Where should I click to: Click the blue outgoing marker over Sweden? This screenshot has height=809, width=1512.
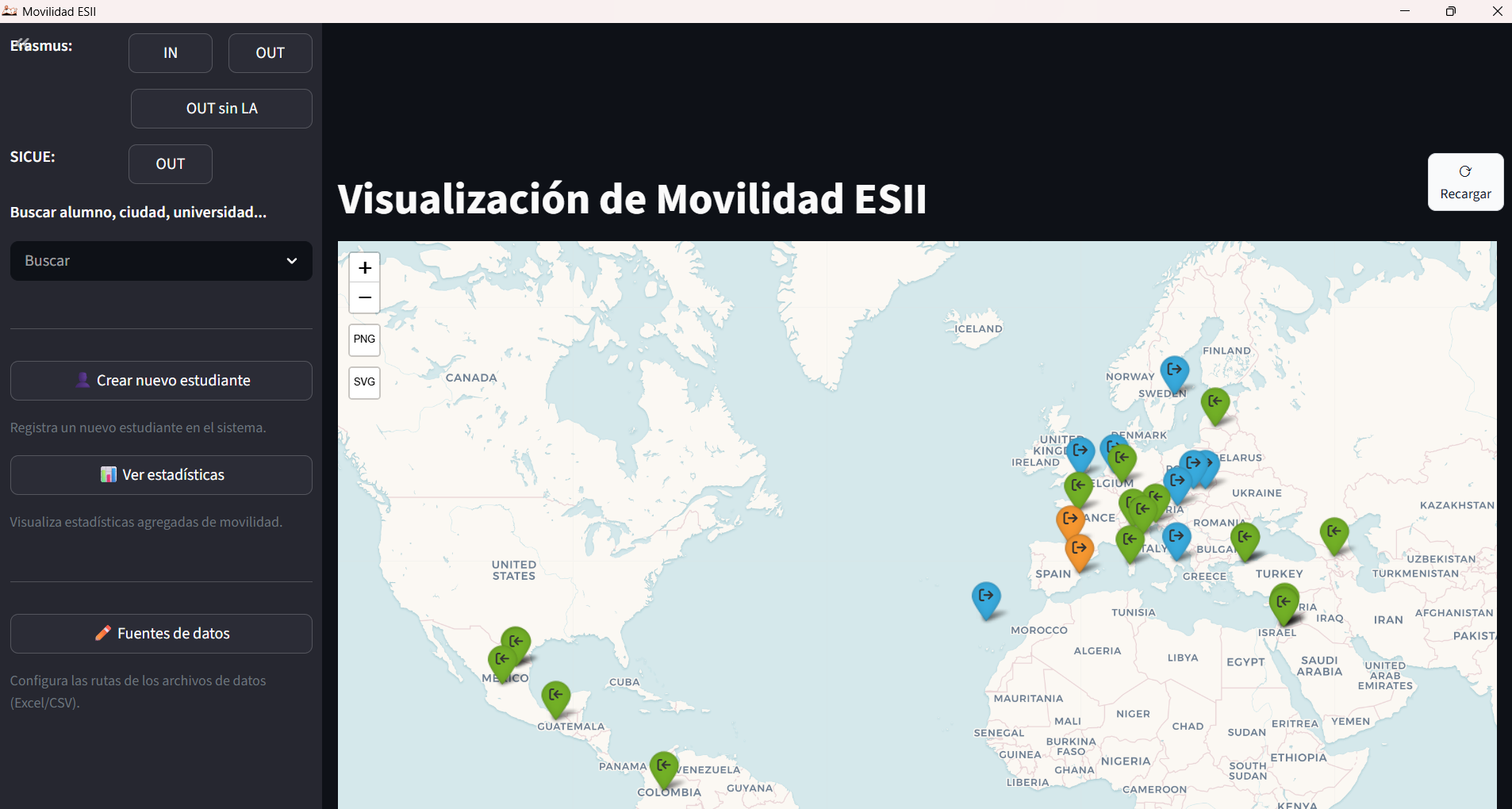click(x=1174, y=373)
